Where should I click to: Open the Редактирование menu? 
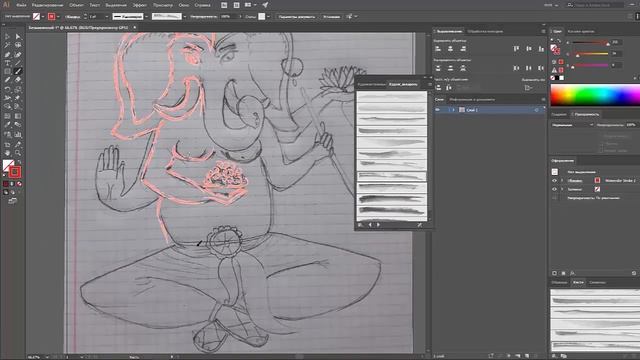(x=47, y=5)
